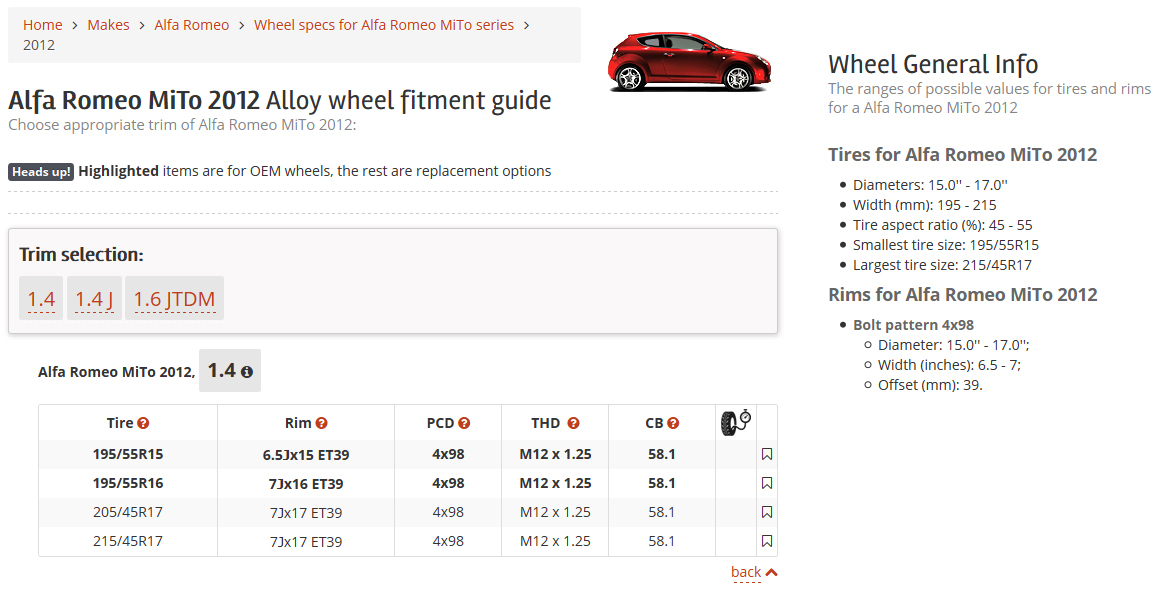1163x602 pixels.
Task: Select the 1.4 trim
Action: [41, 299]
